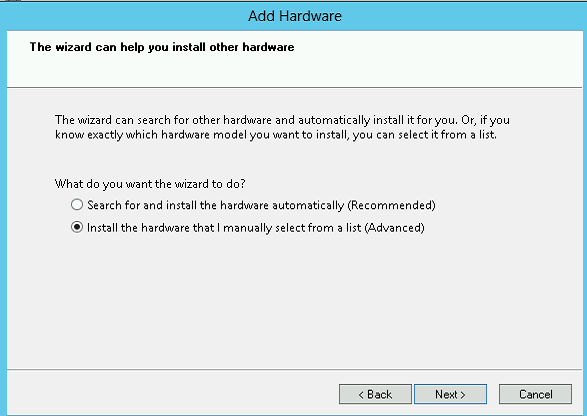Go to the previous step with Back

(x=375, y=394)
